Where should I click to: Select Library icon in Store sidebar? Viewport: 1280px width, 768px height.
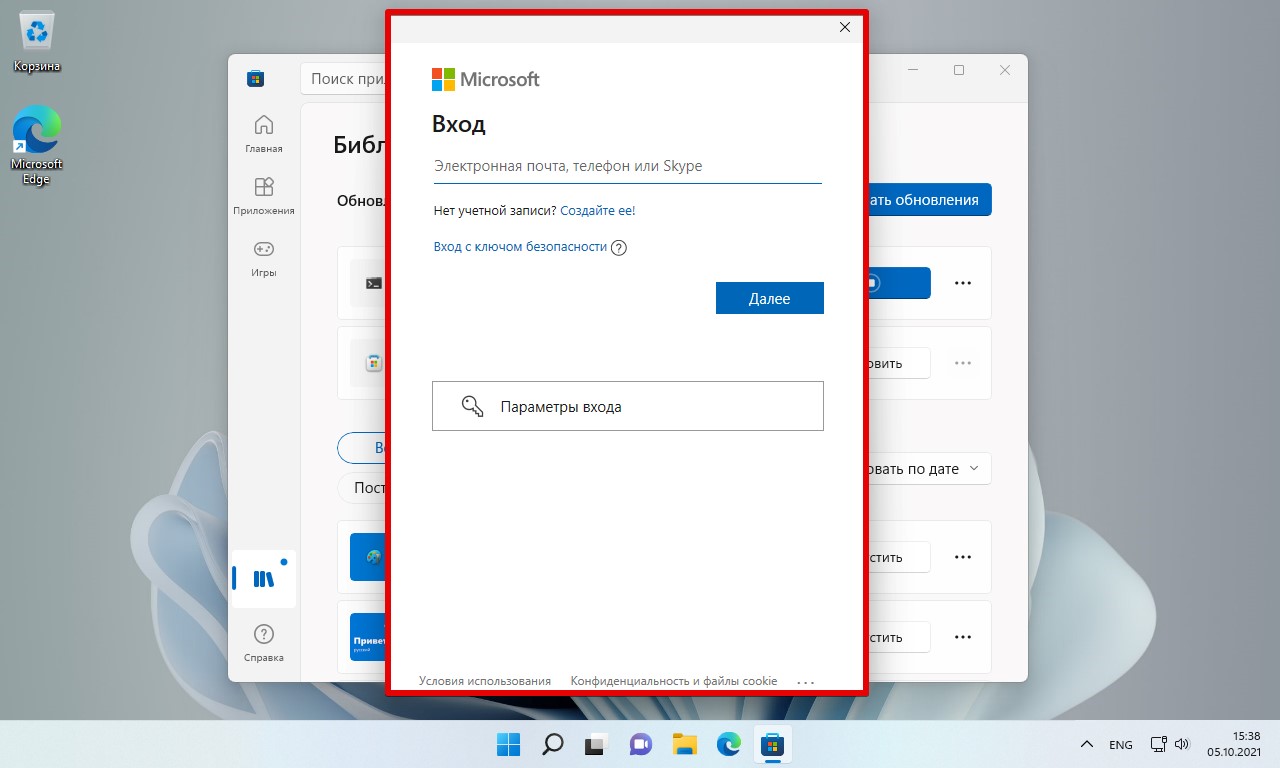point(264,579)
